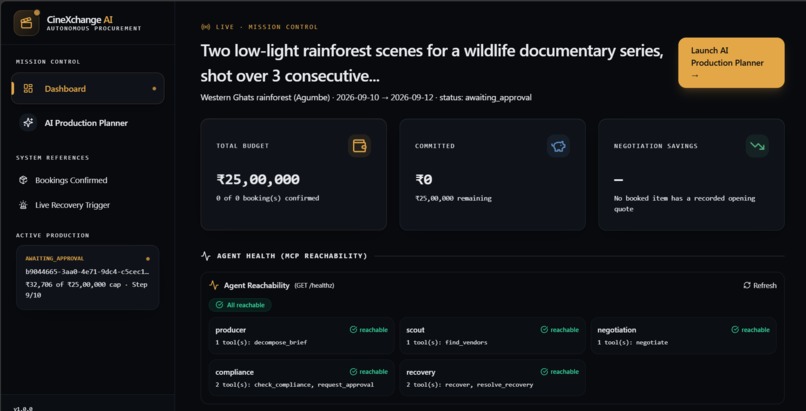
Task: Click the All reachable status badge
Action: [x=240, y=305]
